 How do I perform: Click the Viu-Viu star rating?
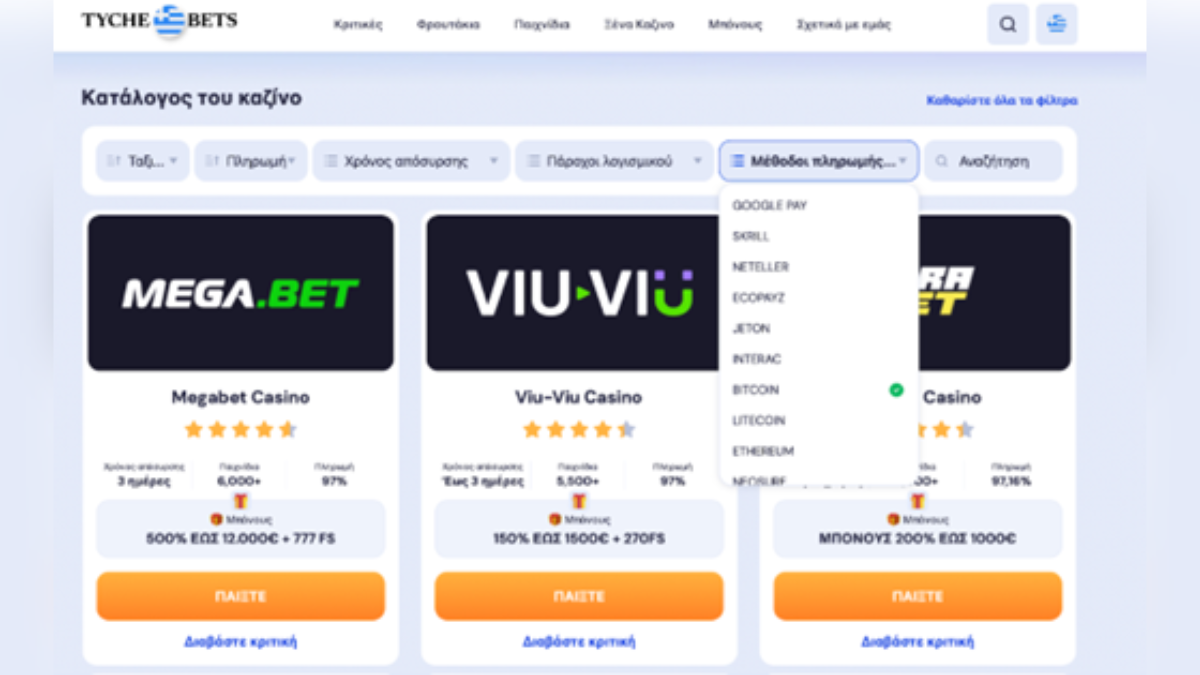[579, 430]
